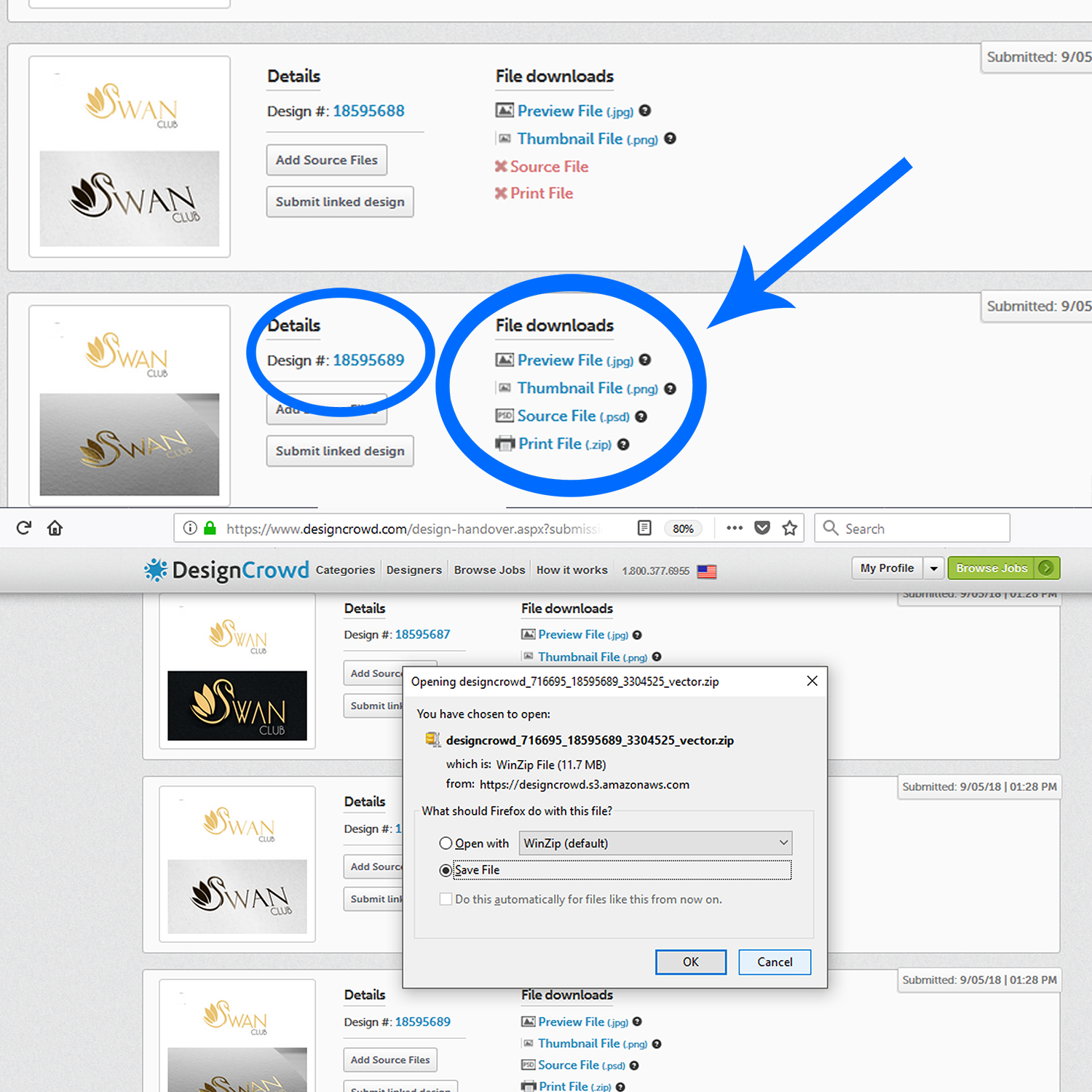Close the Opening designcrowd zip dialog with X
The image size is (1092, 1092).
[x=812, y=681]
